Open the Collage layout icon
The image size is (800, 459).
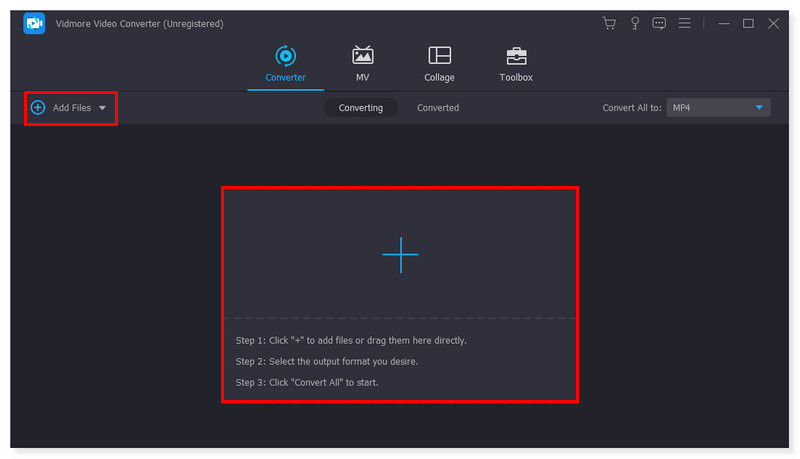[439, 56]
